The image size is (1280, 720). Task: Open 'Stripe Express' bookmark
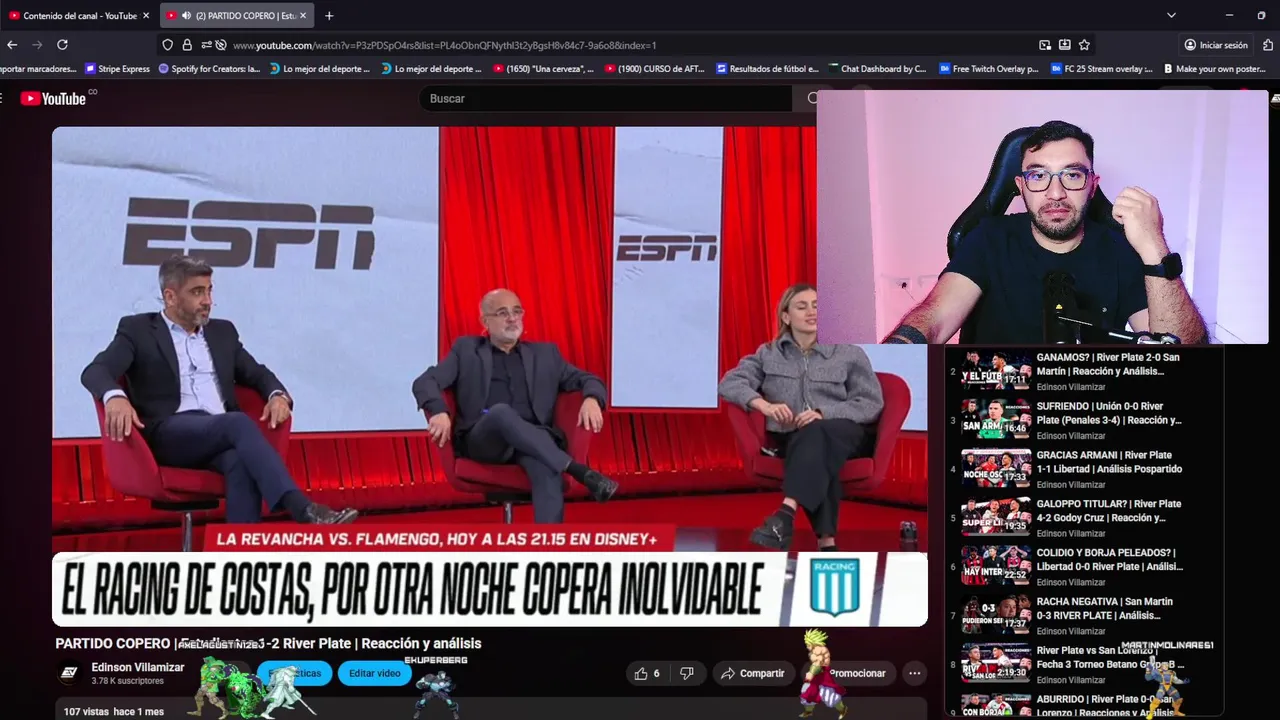point(117,69)
